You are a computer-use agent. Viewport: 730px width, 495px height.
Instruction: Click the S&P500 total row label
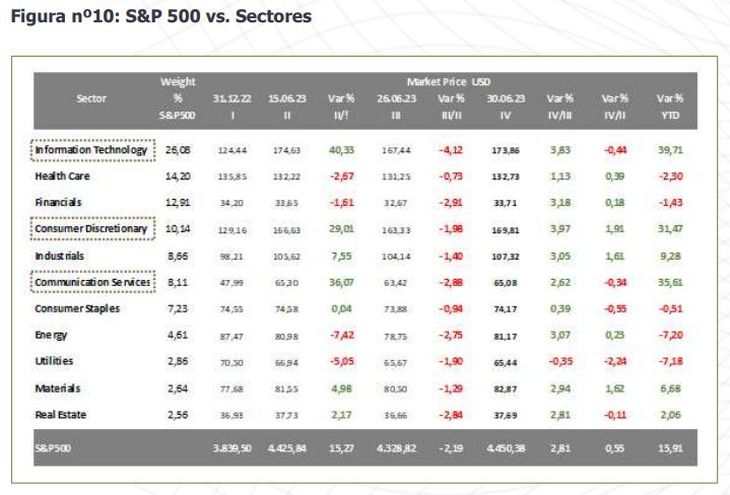tap(54, 447)
